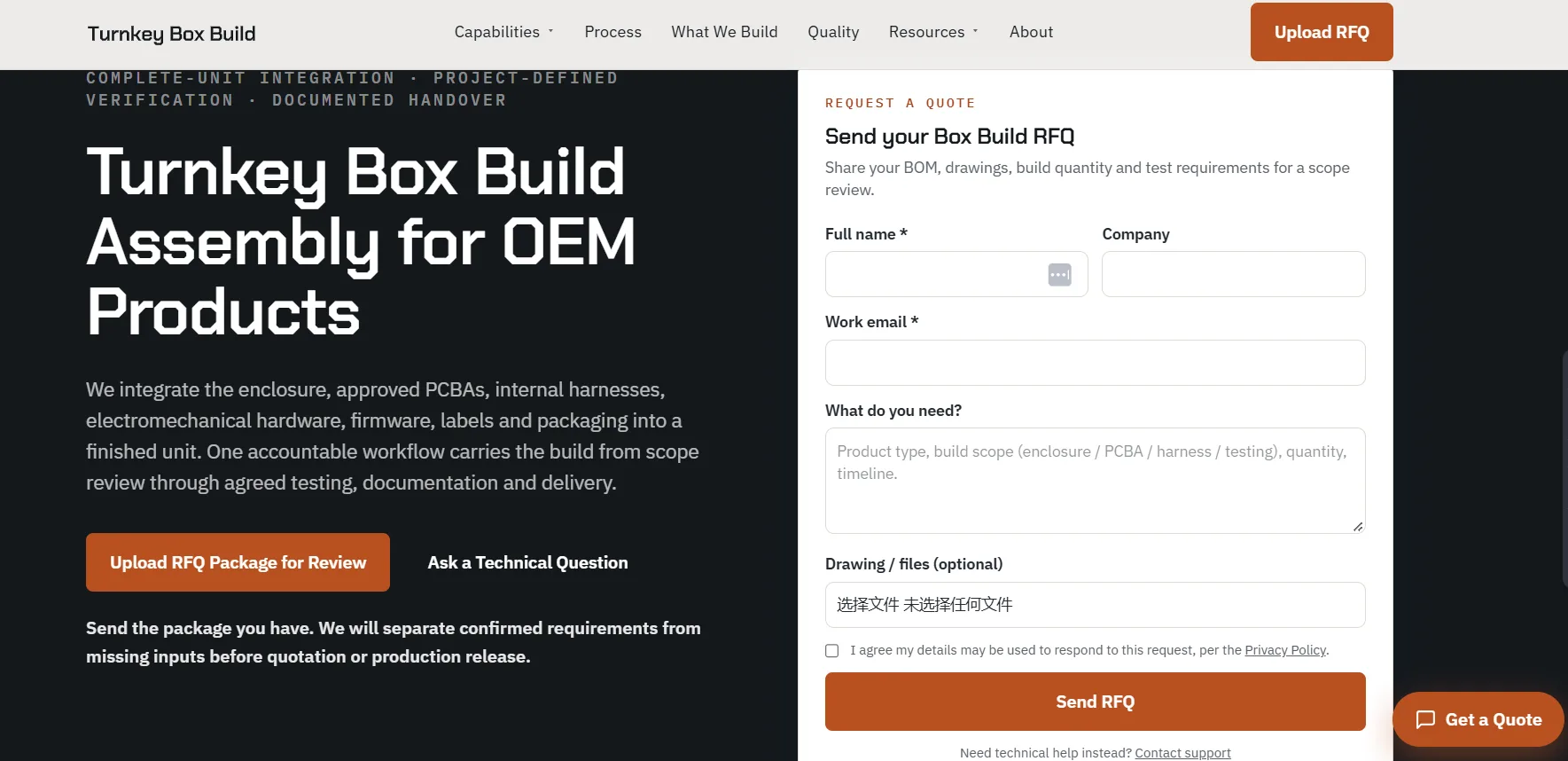Go to What We Build page
The width and height of the screenshot is (1568, 761).
coord(724,32)
